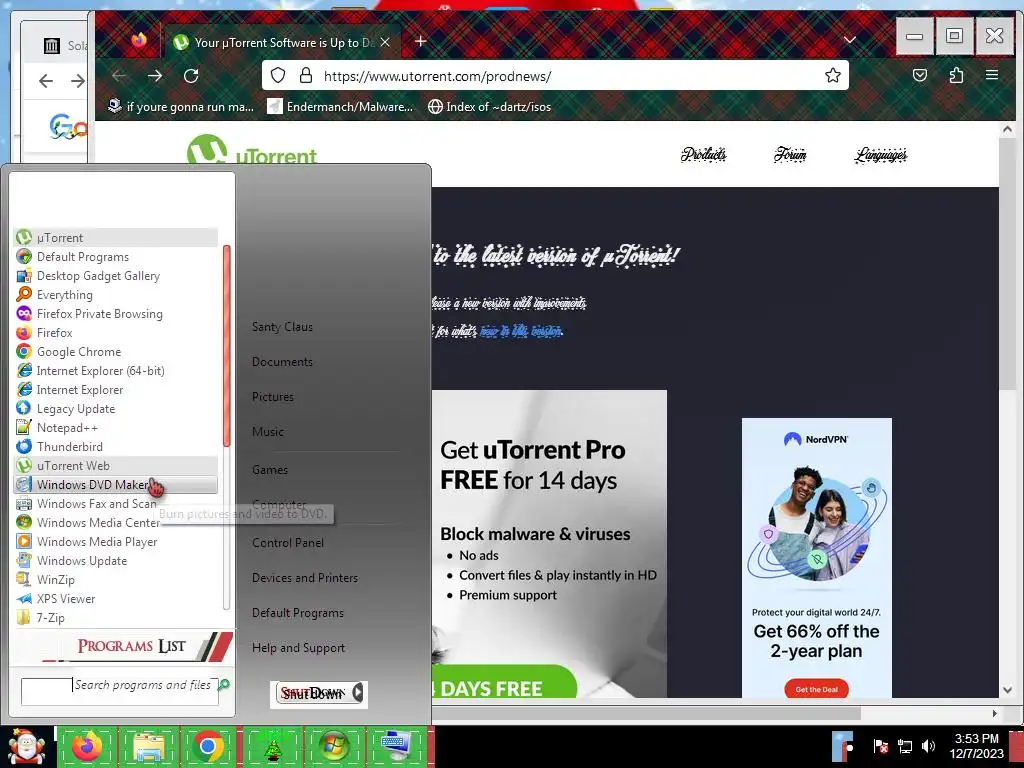Select the Your µTorrent Software tab
Screen dimensions: 1024x768
282,42
